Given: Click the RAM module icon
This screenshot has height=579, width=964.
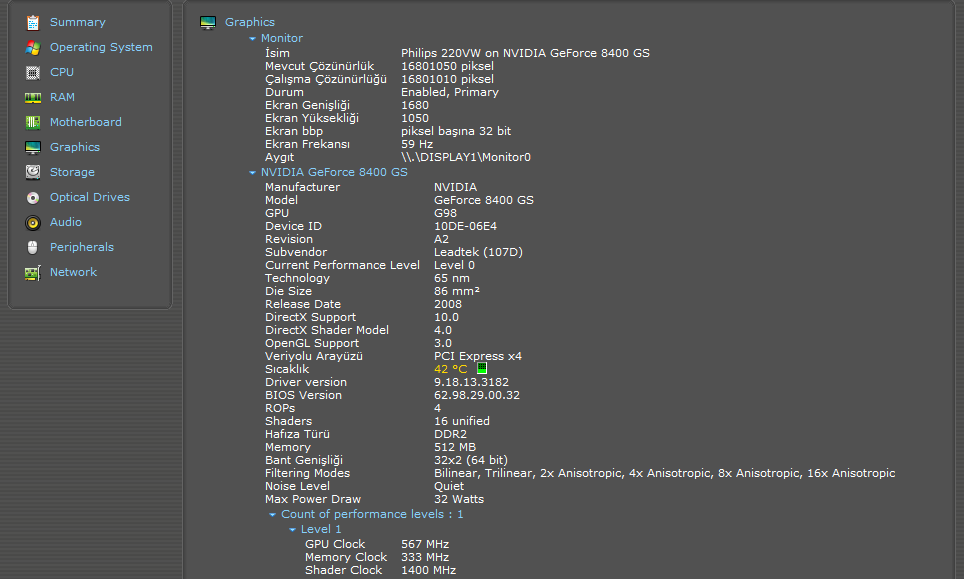Looking at the screenshot, I should coord(33,98).
